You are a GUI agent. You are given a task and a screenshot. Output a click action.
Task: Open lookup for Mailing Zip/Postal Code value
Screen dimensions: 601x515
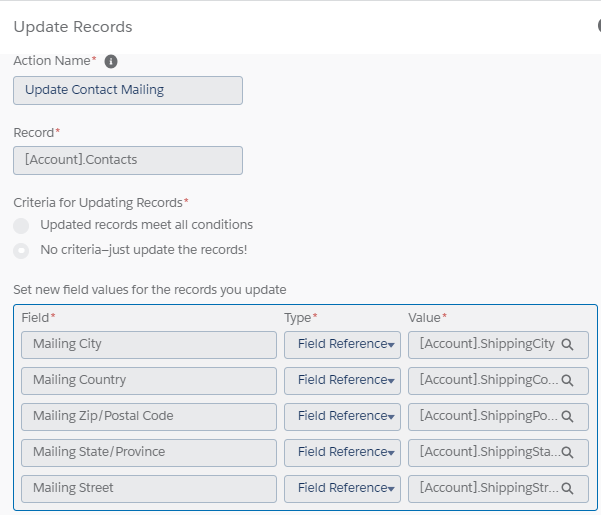point(567,417)
